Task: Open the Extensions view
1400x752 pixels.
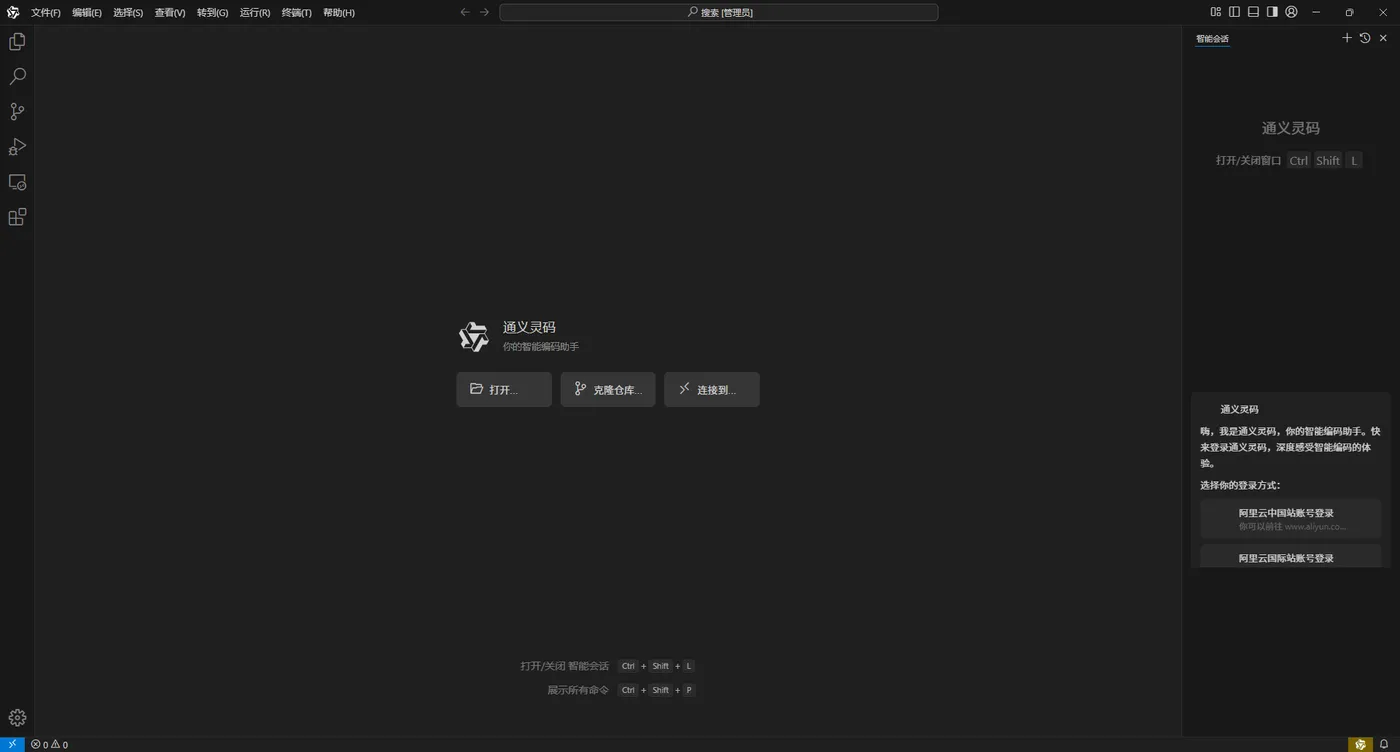Action: click(x=17, y=217)
